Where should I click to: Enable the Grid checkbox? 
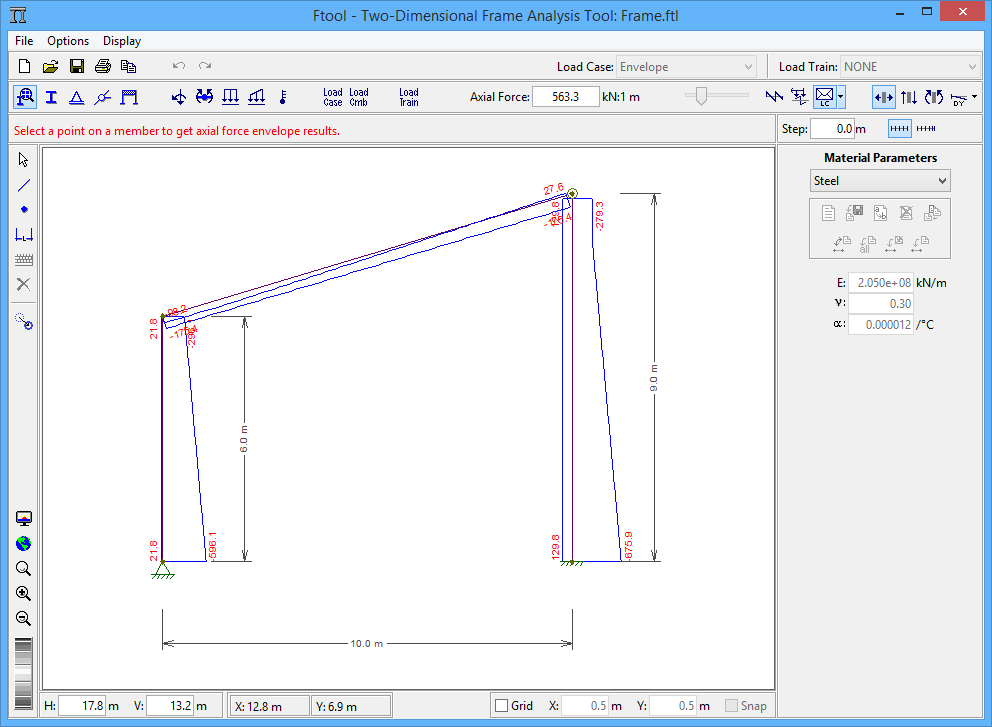(x=502, y=706)
